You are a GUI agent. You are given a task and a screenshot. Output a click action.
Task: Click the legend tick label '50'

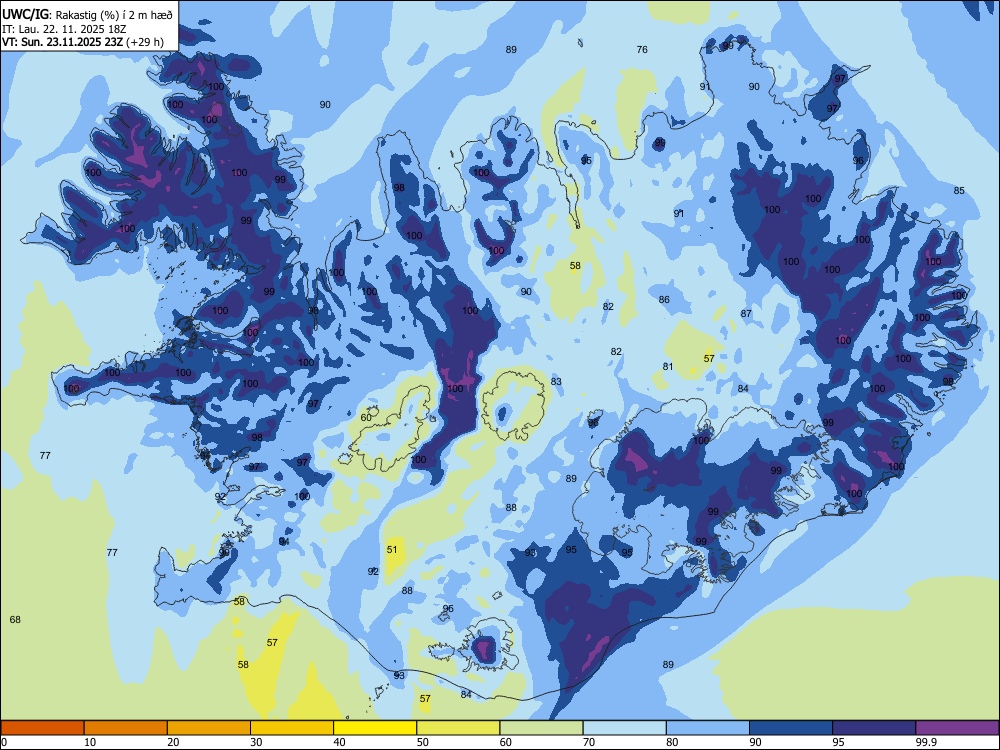click(x=423, y=742)
